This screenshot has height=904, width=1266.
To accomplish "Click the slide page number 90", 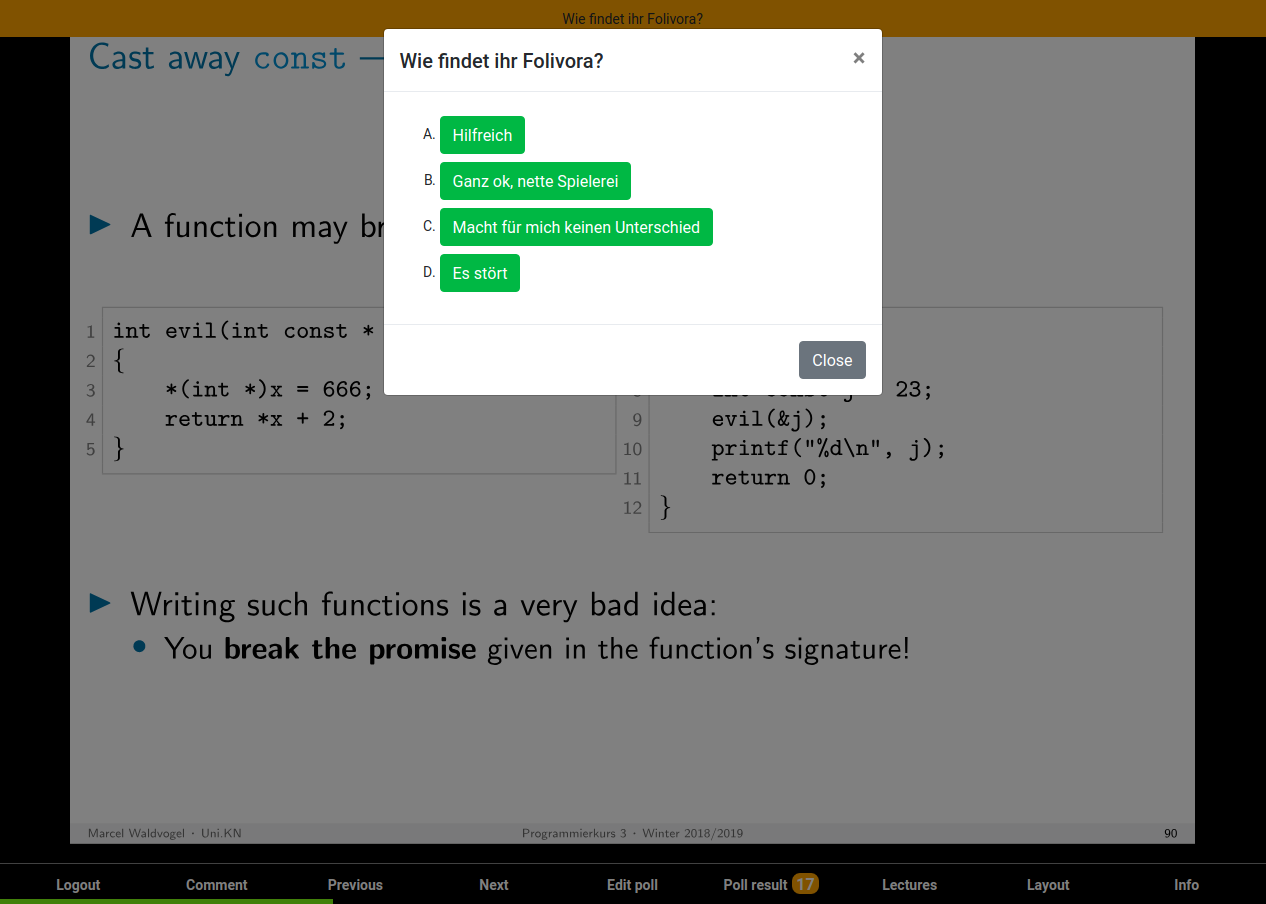I will [1170, 833].
